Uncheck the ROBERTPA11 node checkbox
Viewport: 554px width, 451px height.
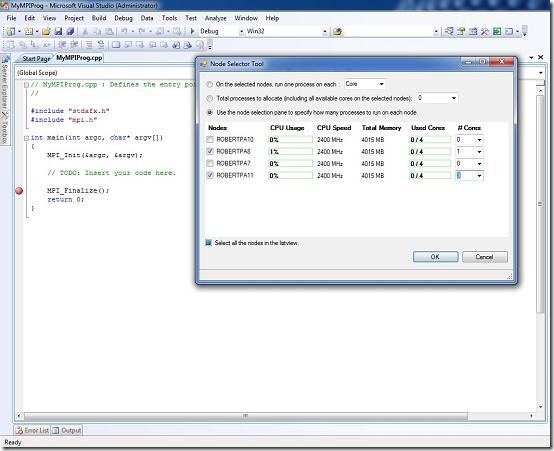(x=210, y=175)
